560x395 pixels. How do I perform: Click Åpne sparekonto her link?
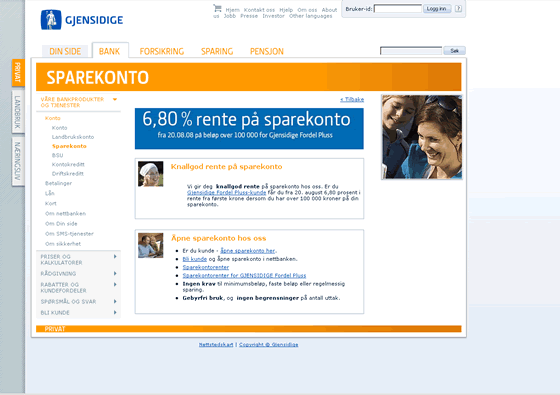point(248,251)
